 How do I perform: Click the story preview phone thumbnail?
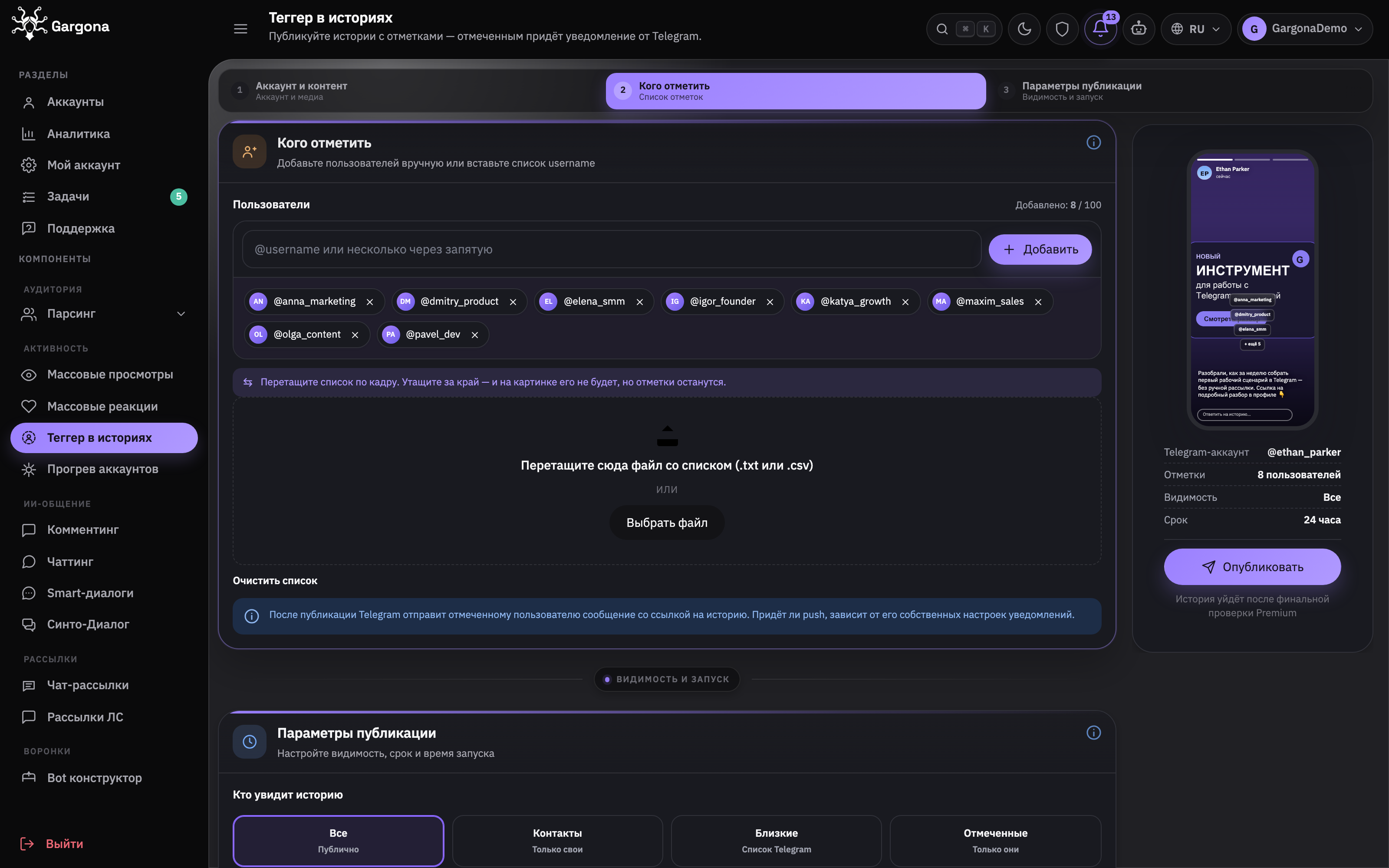(1252, 290)
